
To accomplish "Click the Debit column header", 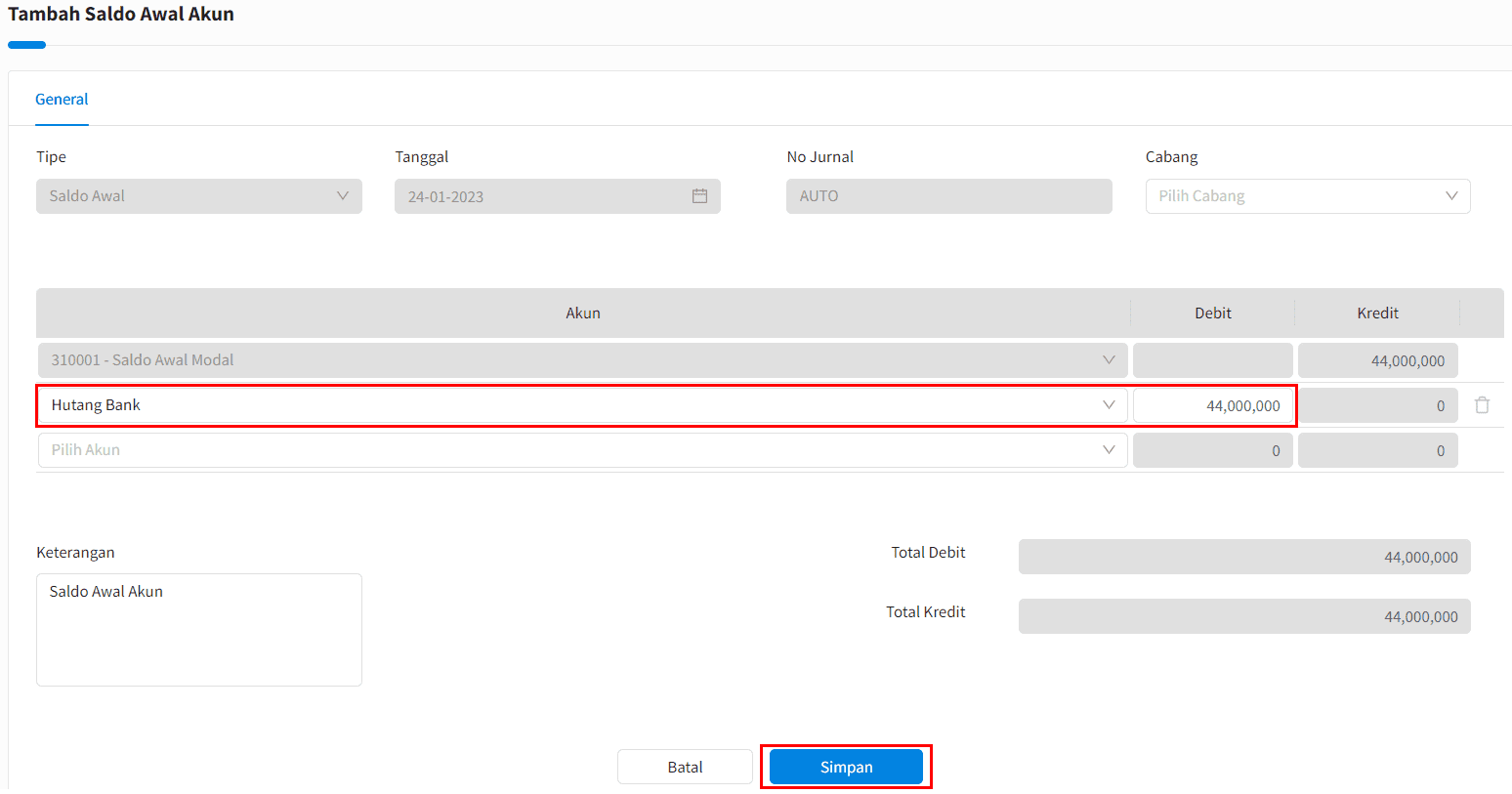I will 1213,313.
